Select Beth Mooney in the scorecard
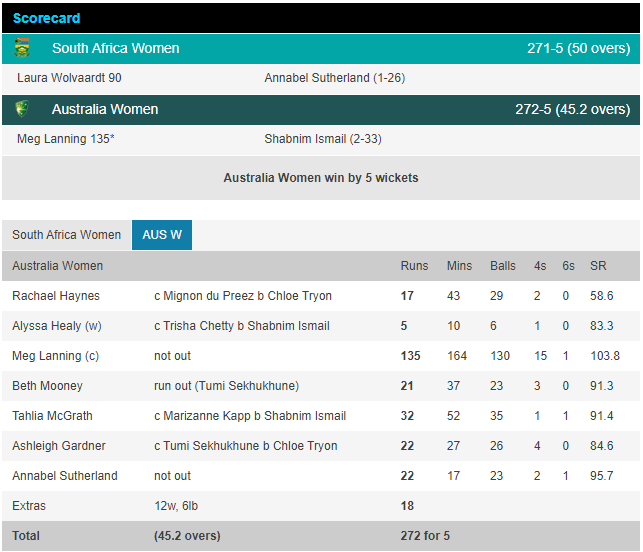The height and width of the screenshot is (552, 643). coord(47,386)
